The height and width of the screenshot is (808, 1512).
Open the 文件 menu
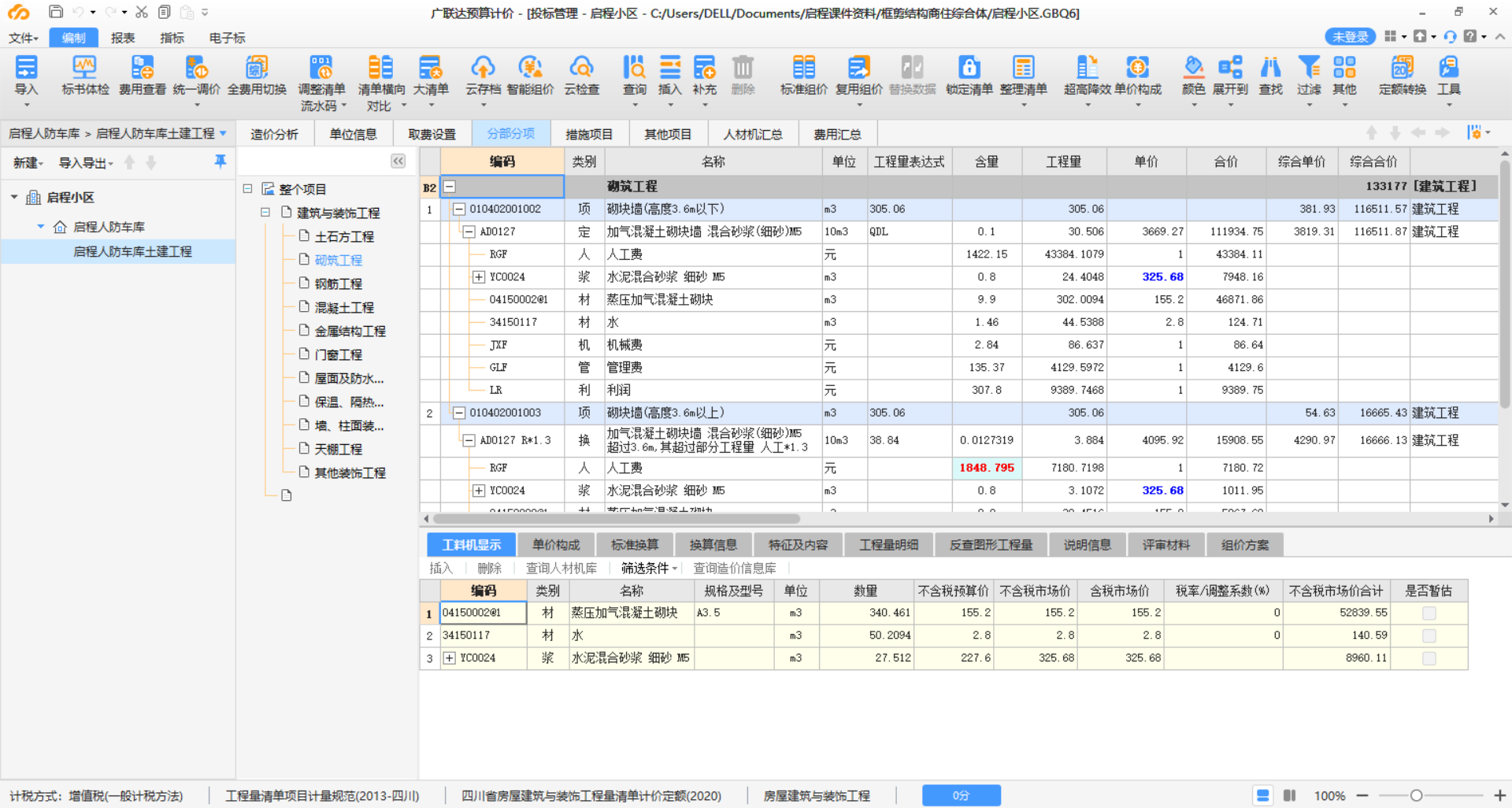click(x=24, y=38)
